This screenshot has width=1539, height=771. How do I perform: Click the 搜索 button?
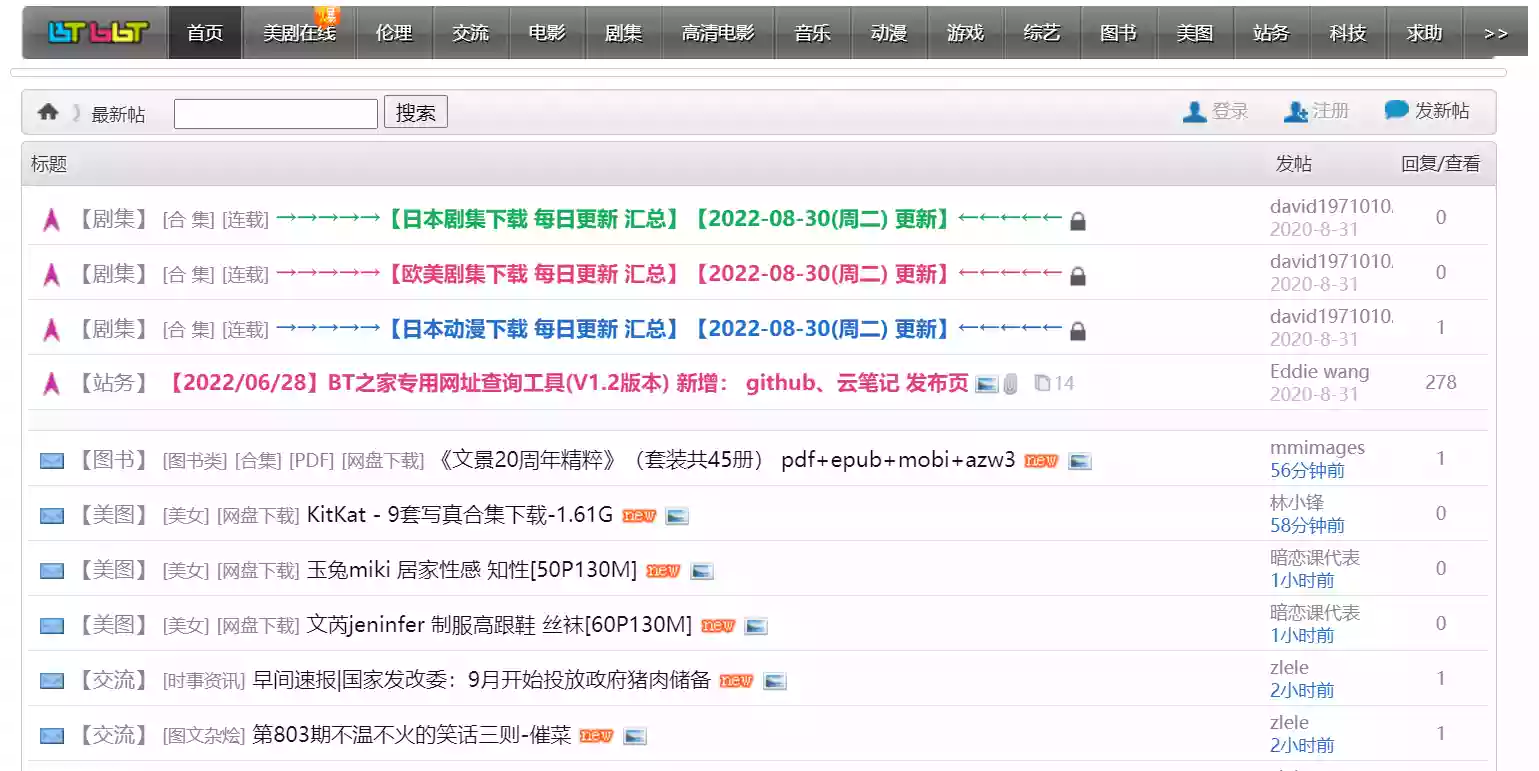pos(415,111)
